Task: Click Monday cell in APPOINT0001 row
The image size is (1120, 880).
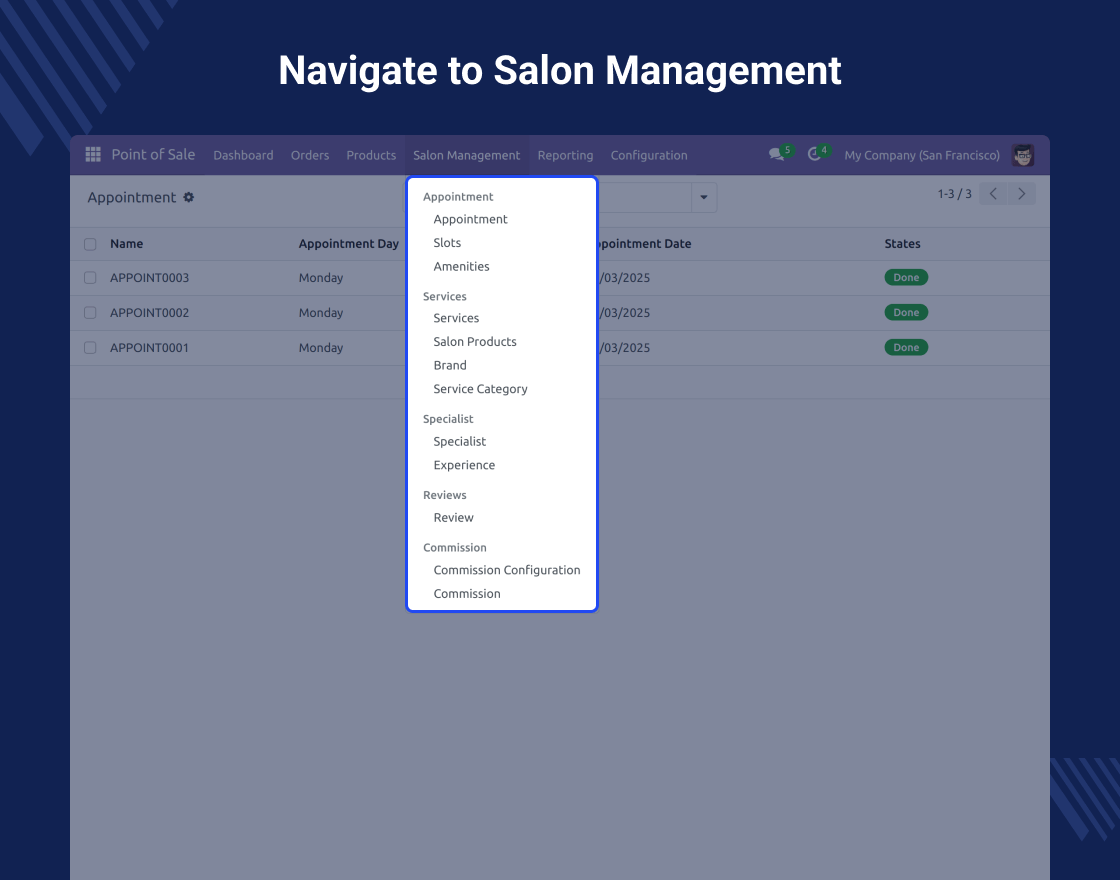Action: [x=321, y=348]
